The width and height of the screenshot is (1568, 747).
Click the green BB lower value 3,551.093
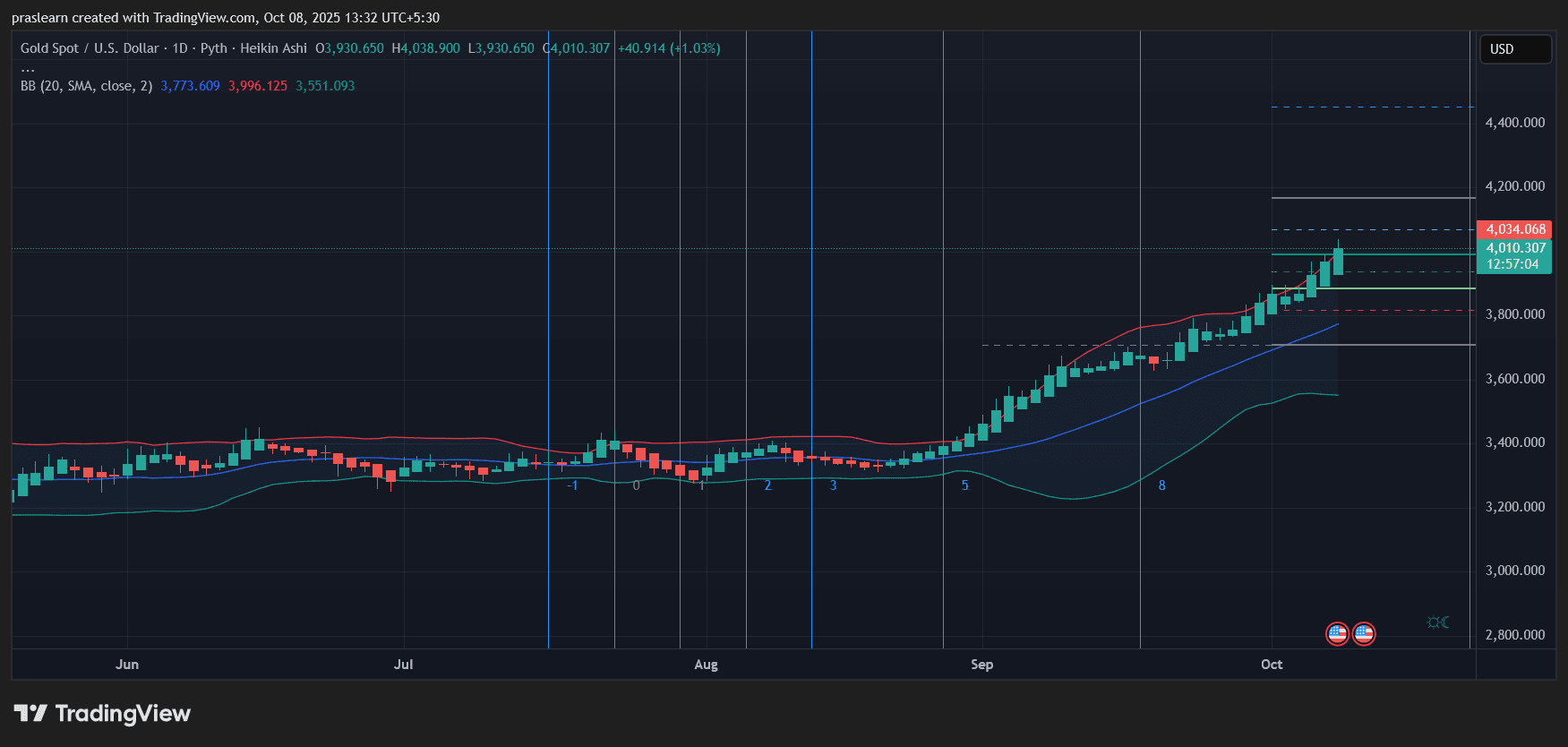pos(325,86)
